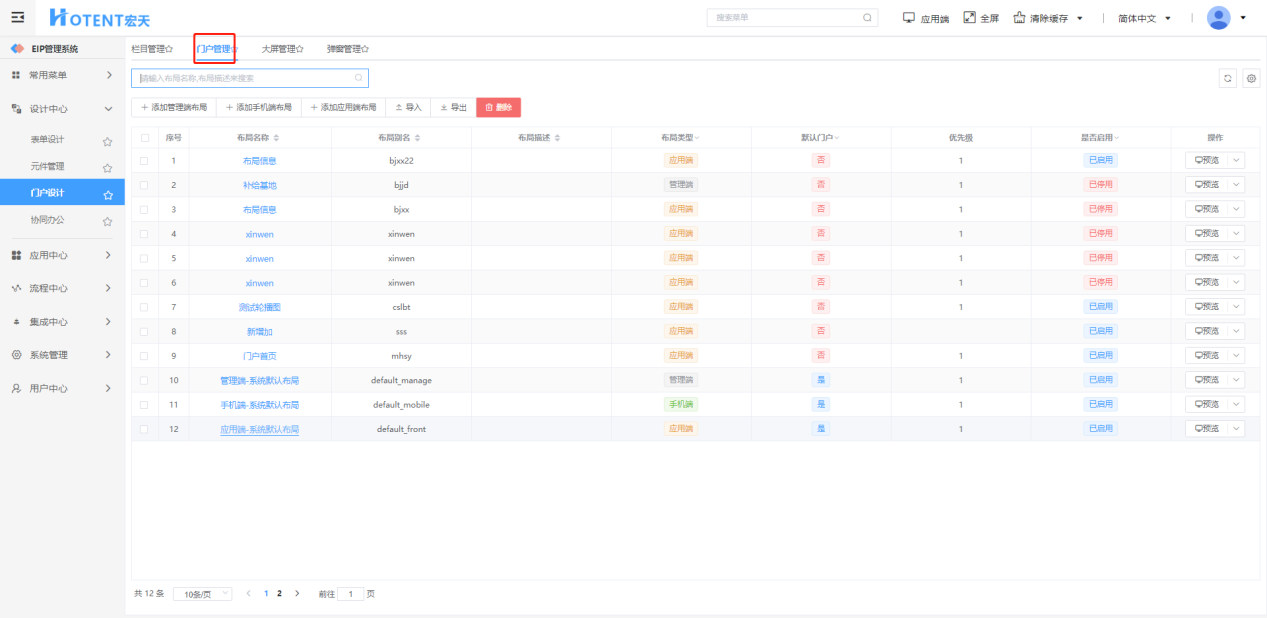Toggle the select-all checkbox in table header
This screenshot has height=618, width=1267.
[x=145, y=138]
